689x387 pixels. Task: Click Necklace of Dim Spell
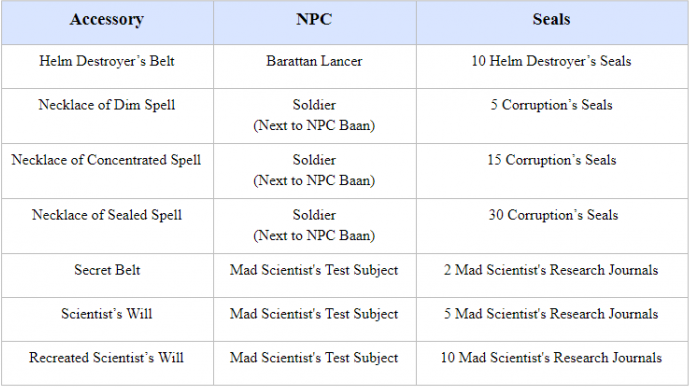click(x=107, y=105)
